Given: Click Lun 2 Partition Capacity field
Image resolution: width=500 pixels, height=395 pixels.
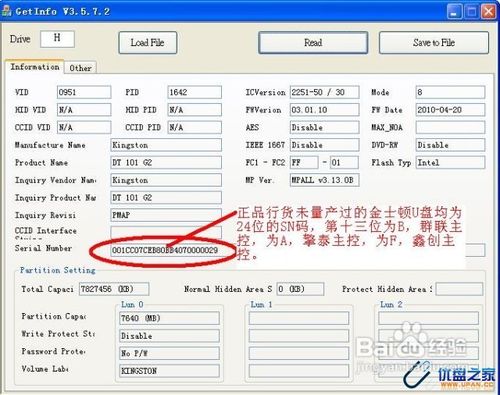Looking at the screenshot, I should [428, 318].
